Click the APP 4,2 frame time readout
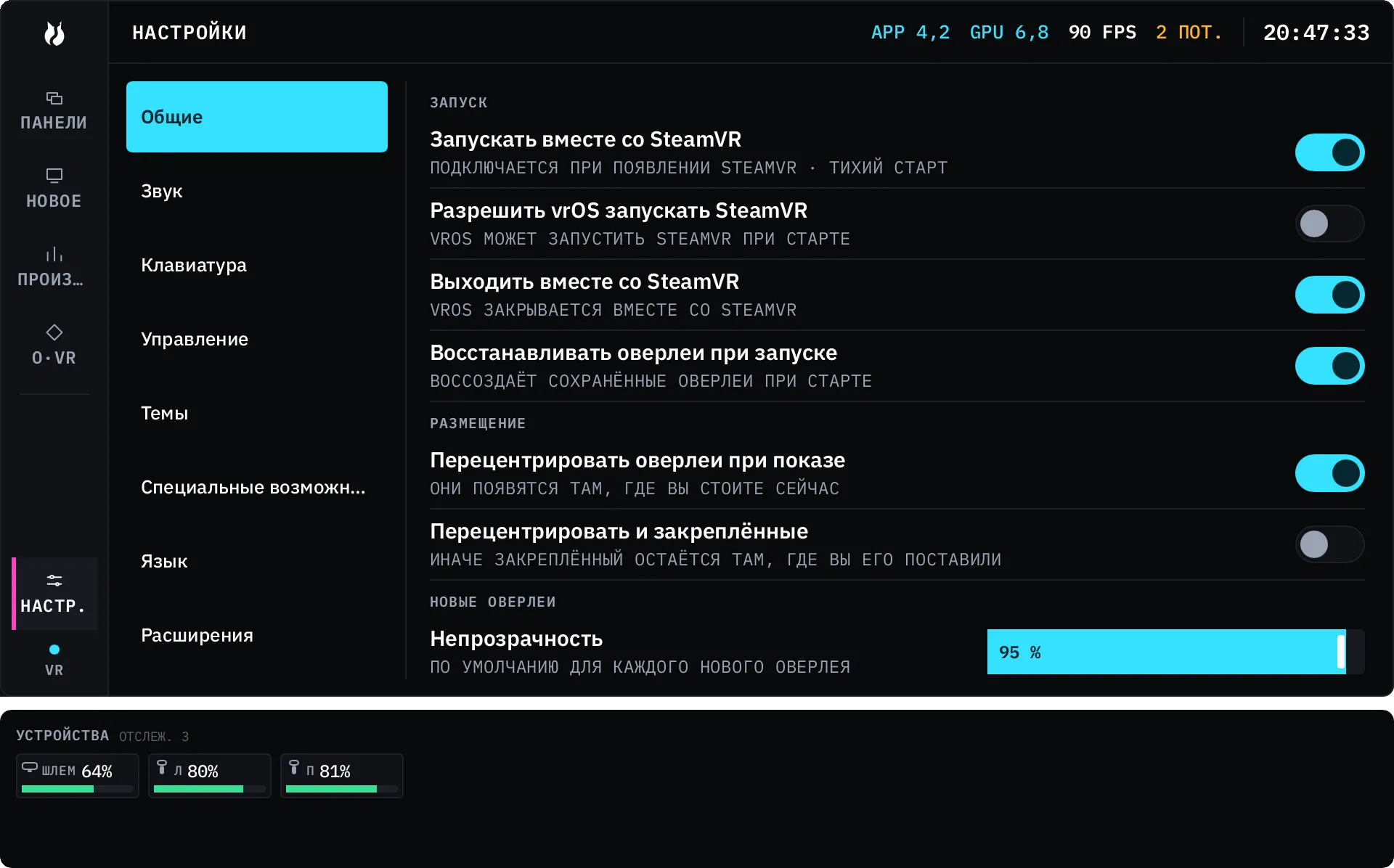The height and width of the screenshot is (868, 1394). click(910, 33)
